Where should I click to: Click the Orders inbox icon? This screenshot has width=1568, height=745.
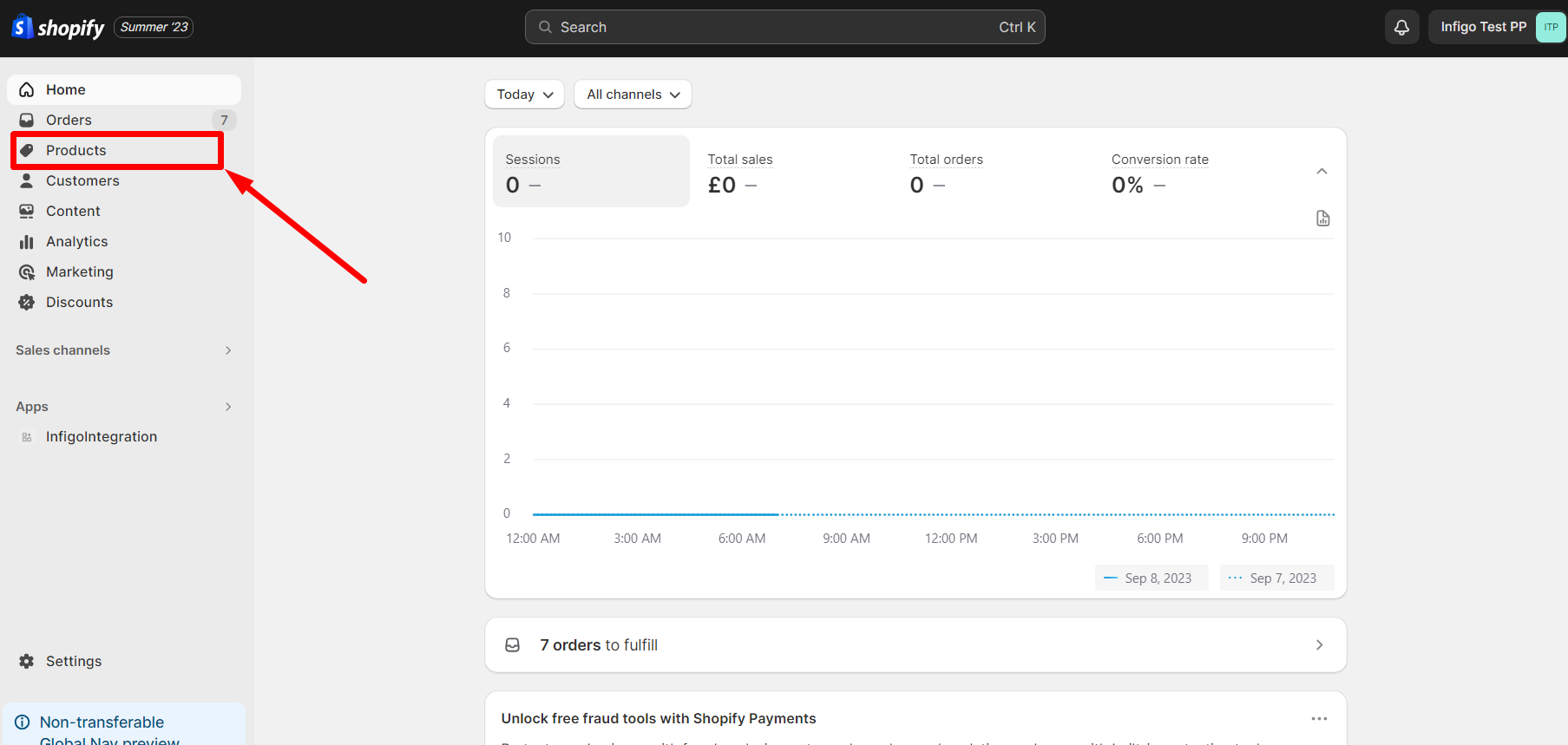point(27,120)
